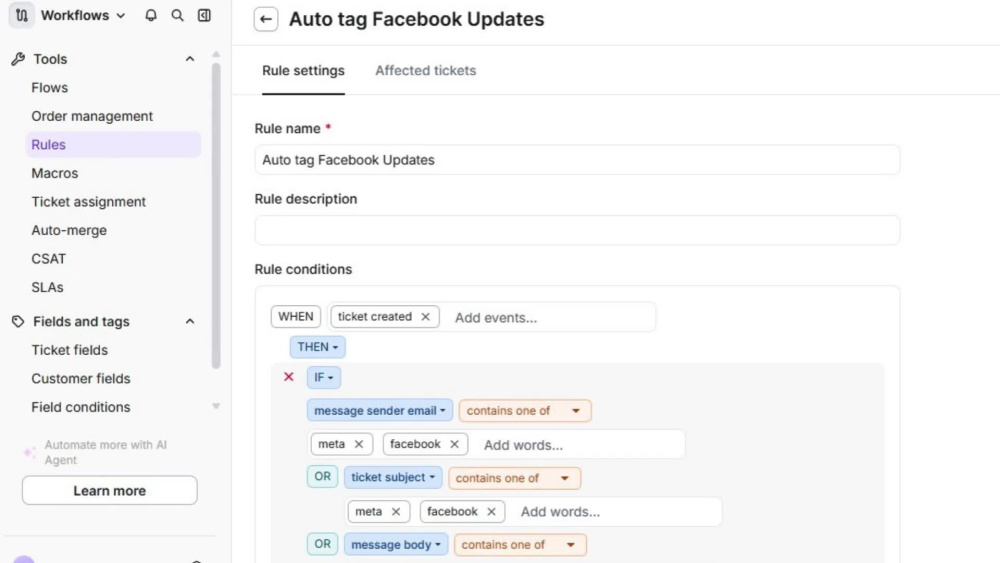1000x563 pixels.
Task: Open sender email contains one of dropdown
Action: [x=525, y=411]
